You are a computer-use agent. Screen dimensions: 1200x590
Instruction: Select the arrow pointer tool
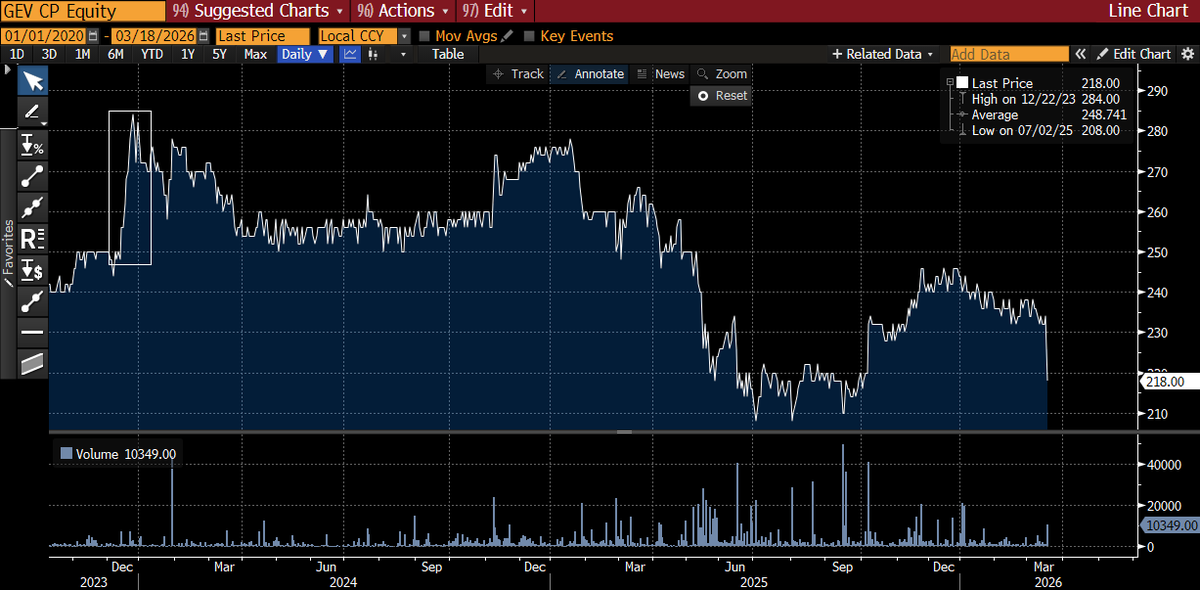point(33,82)
